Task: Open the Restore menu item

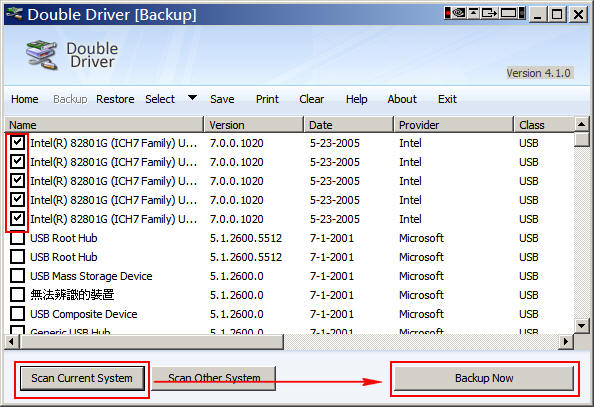Action: pyautogui.click(x=115, y=99)
